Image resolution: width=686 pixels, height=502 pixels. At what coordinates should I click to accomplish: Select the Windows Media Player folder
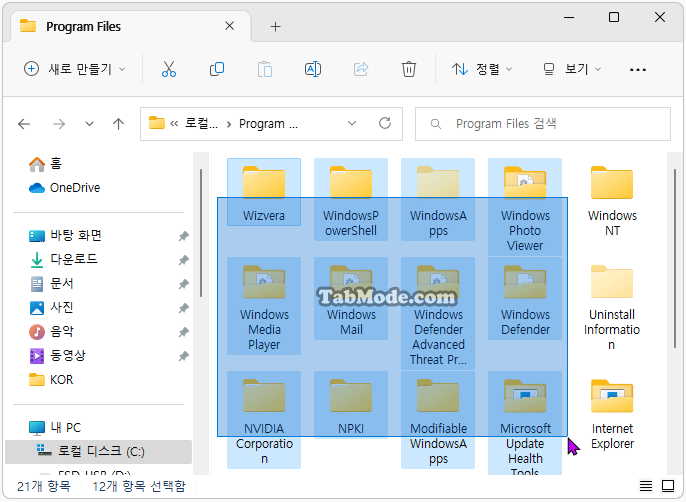click(x=264, y=306)
